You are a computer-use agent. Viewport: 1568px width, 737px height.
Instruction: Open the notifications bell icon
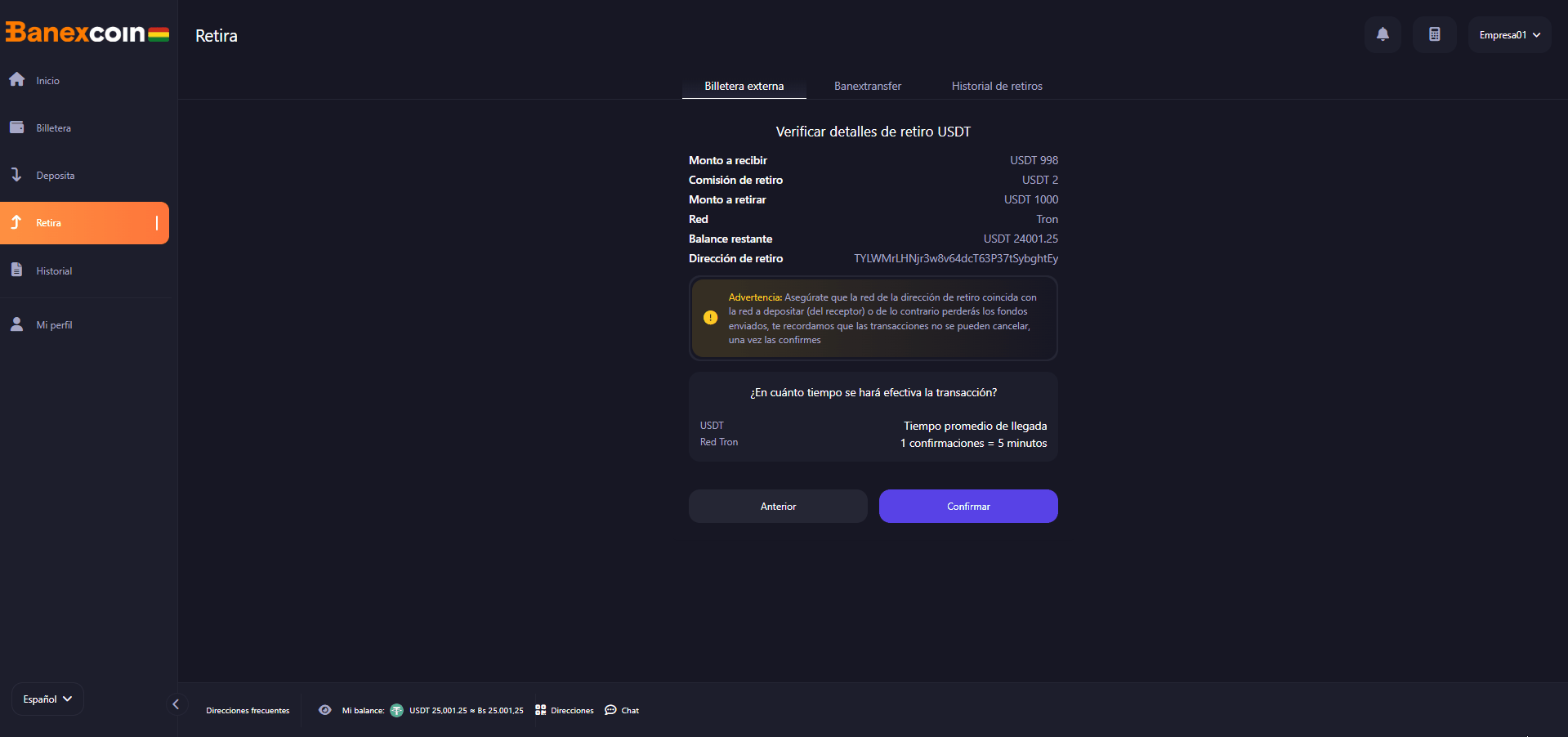pyautogui.click(x=1383, y=34)
